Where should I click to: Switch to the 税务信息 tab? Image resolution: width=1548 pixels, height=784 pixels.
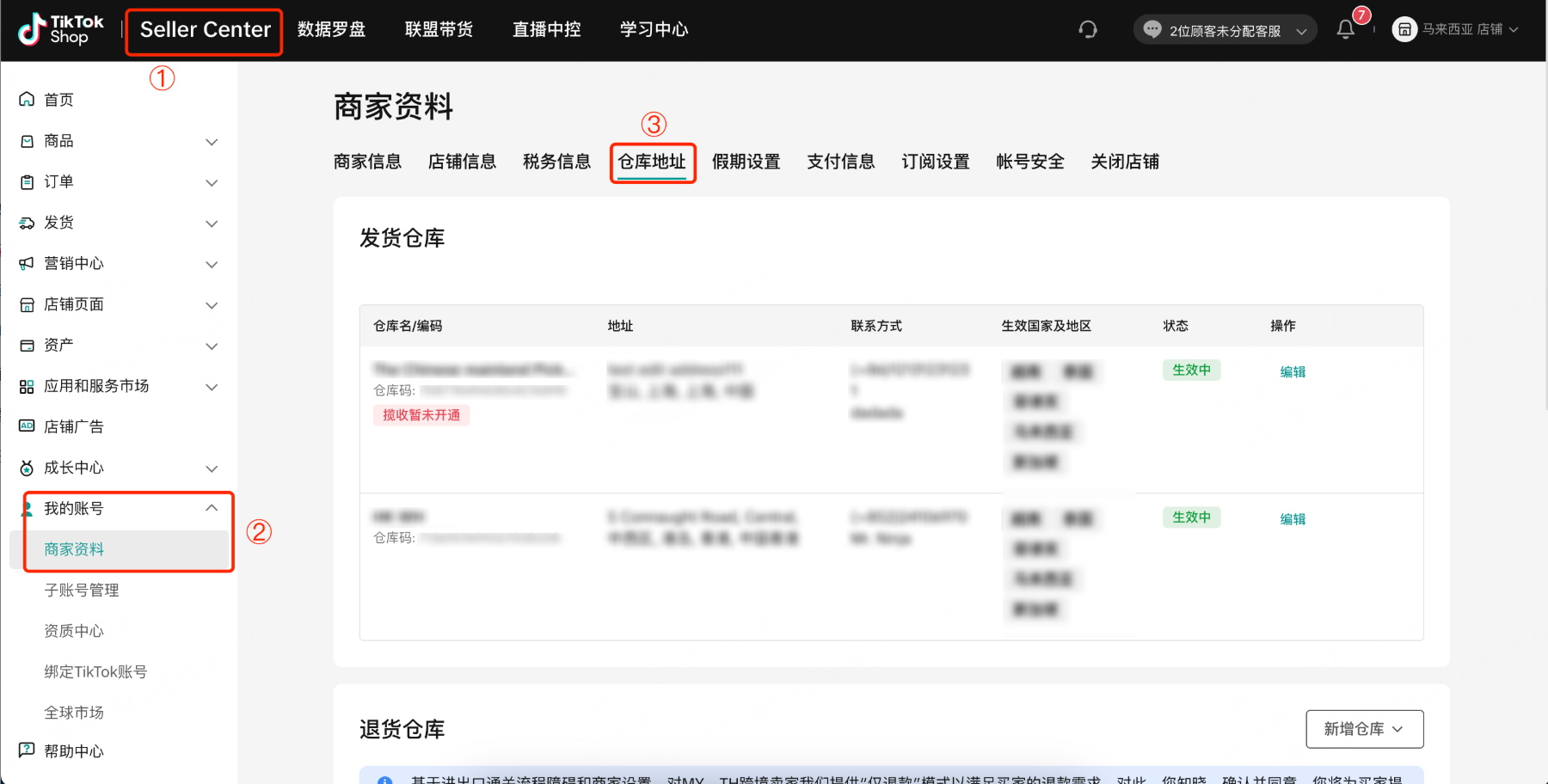[556, 162]
